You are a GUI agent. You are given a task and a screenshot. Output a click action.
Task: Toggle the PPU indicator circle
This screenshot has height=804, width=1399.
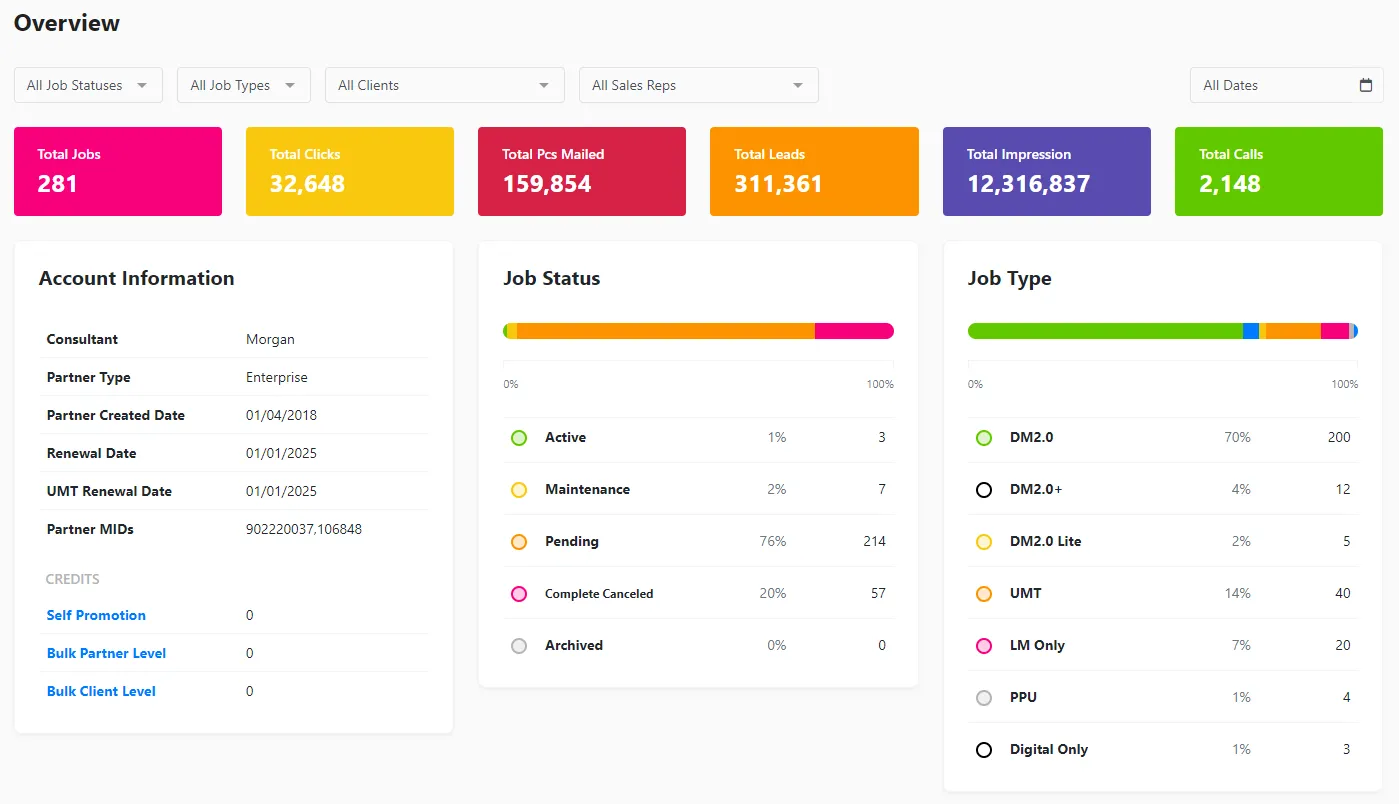pos(983,697)
